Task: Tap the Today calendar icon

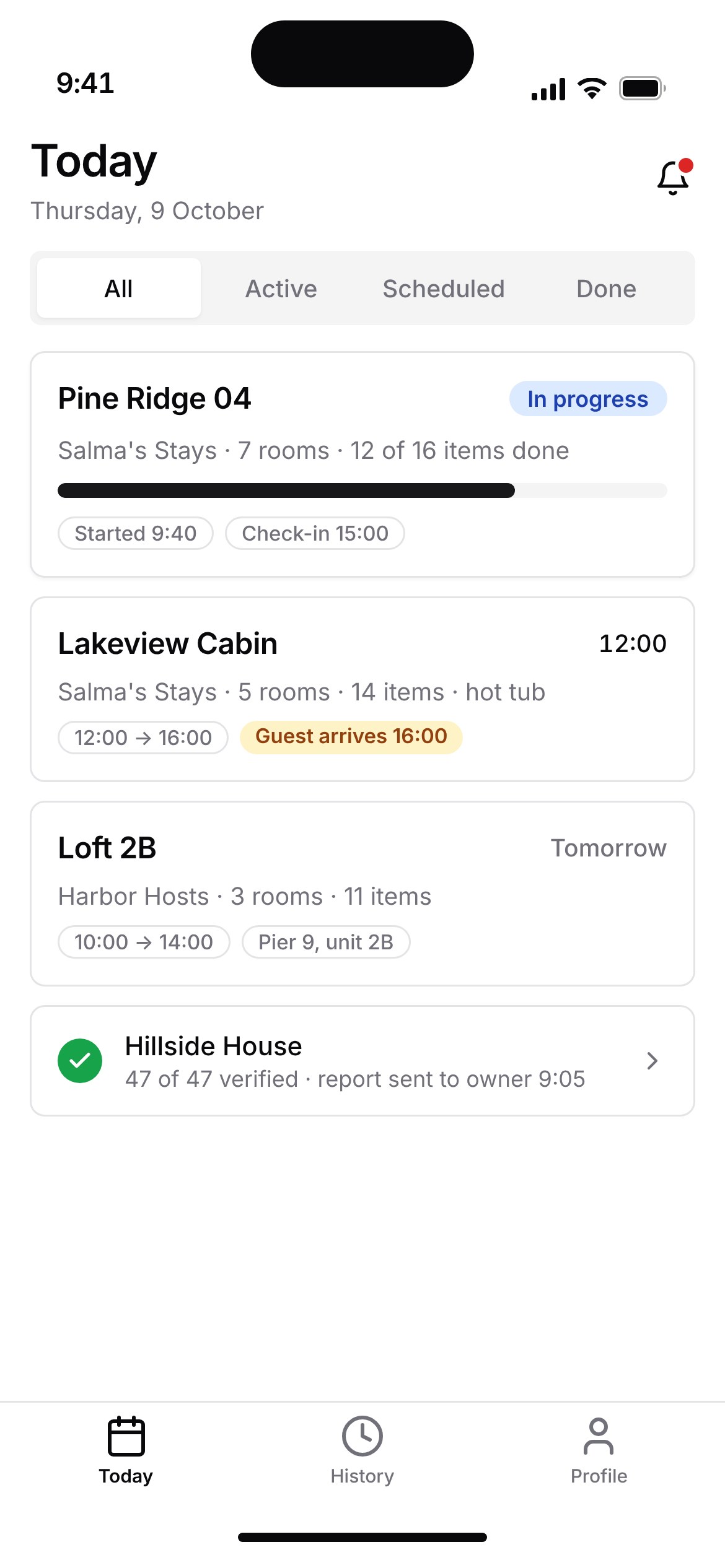Action: coord(126,1436)
